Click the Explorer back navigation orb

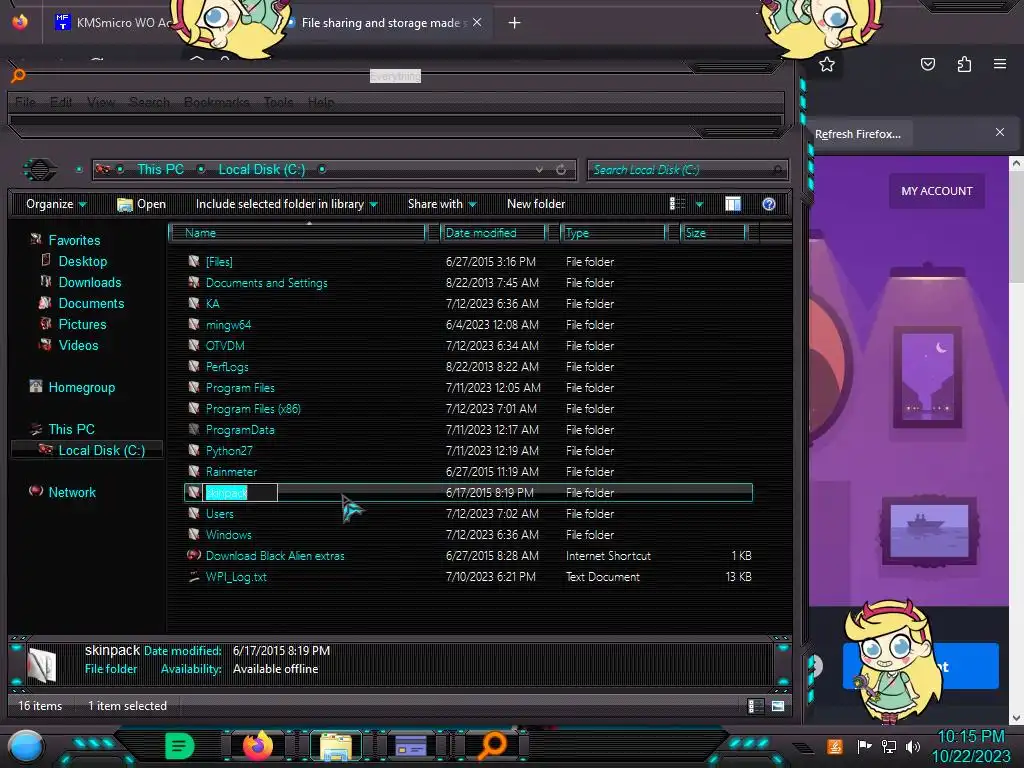40,170
